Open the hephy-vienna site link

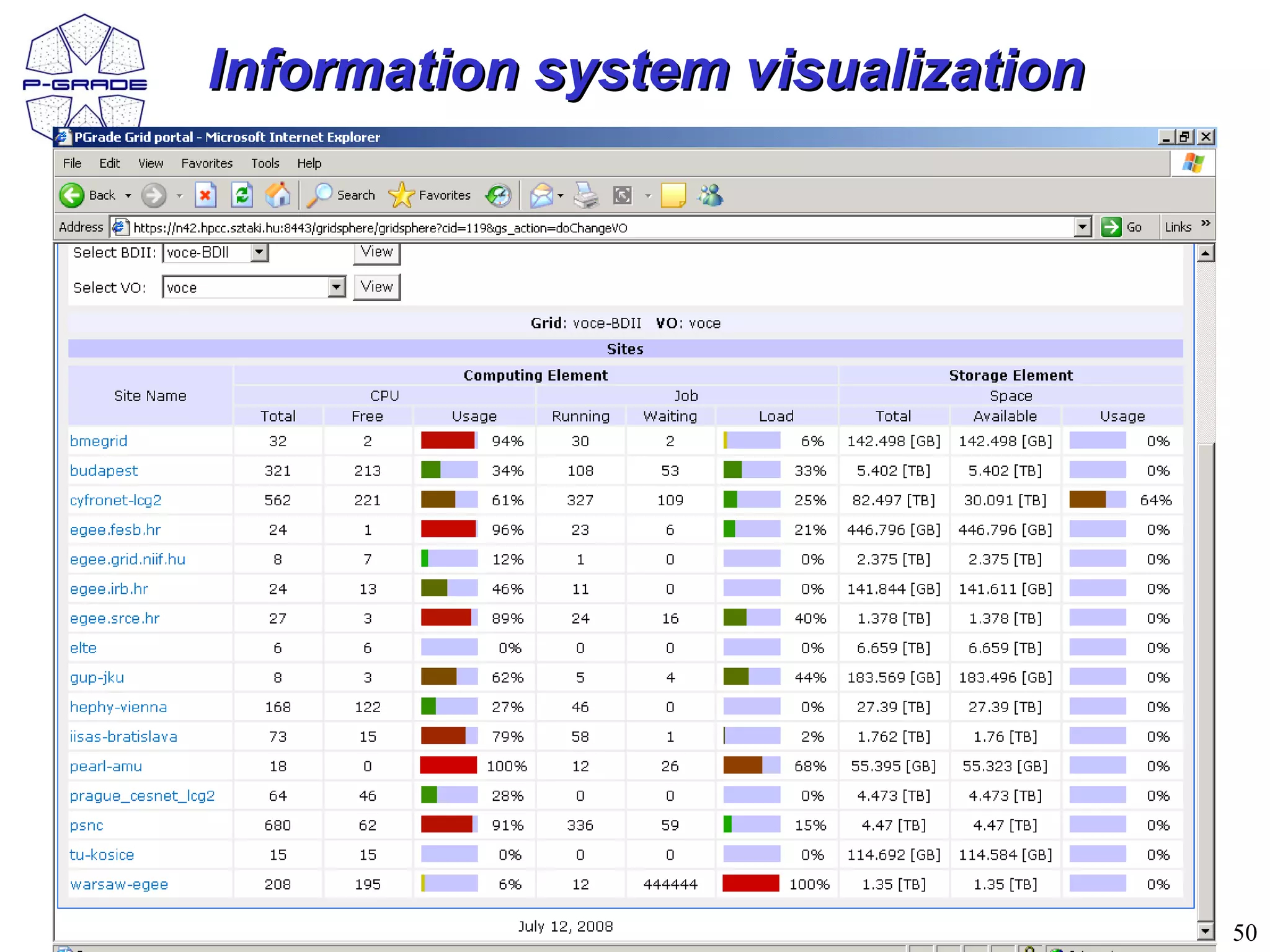point(118,707)
